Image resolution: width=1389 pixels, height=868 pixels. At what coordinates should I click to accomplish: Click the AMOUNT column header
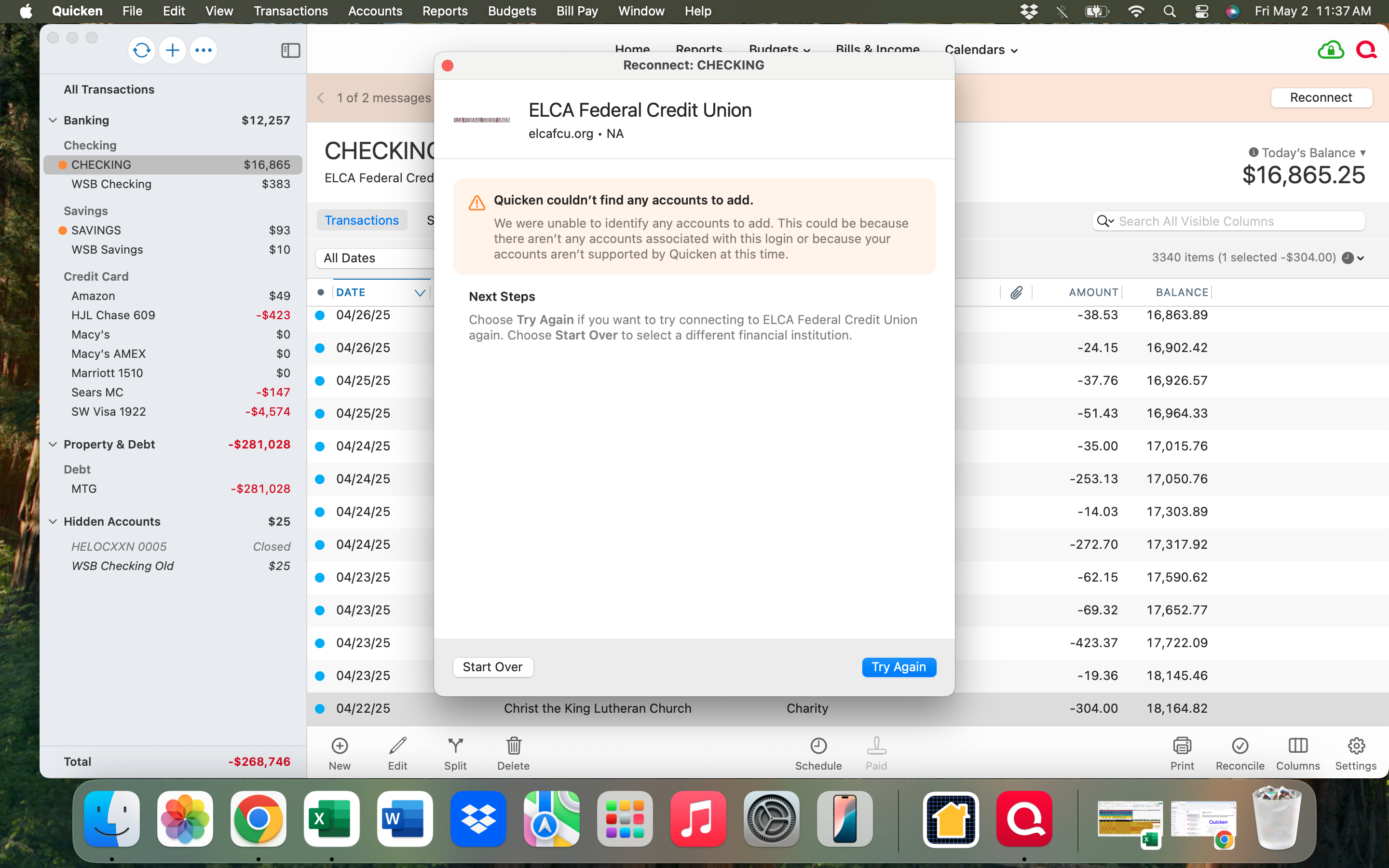coord(1093,293)
